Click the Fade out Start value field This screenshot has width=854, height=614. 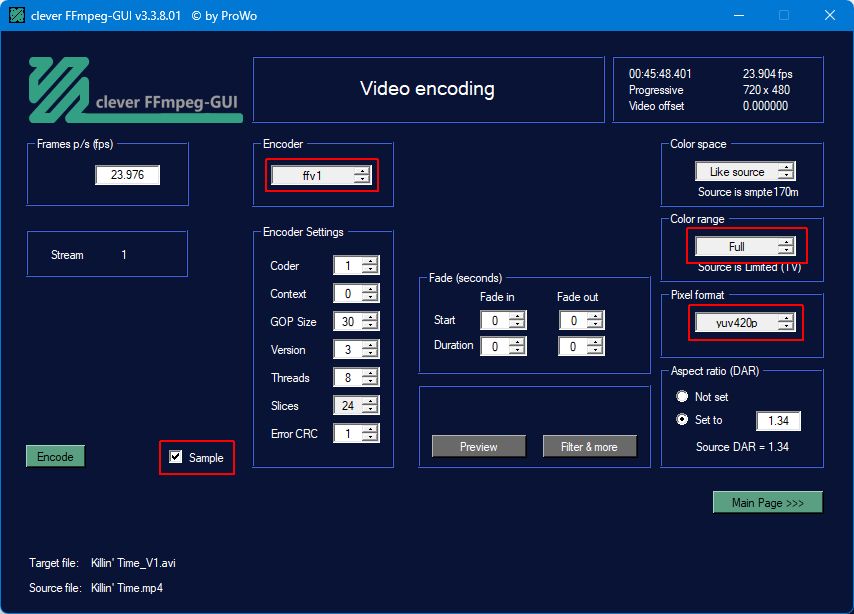point(582,320)
